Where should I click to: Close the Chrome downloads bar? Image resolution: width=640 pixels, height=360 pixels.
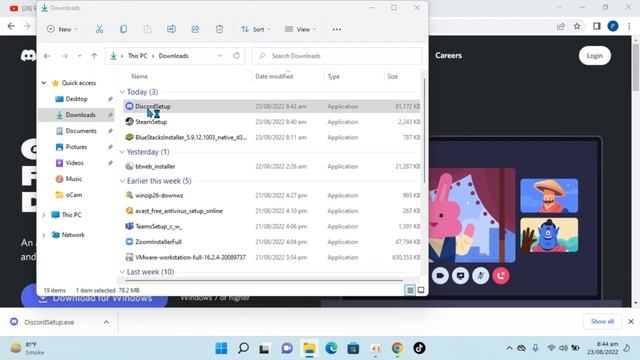[x=631, y=322]
